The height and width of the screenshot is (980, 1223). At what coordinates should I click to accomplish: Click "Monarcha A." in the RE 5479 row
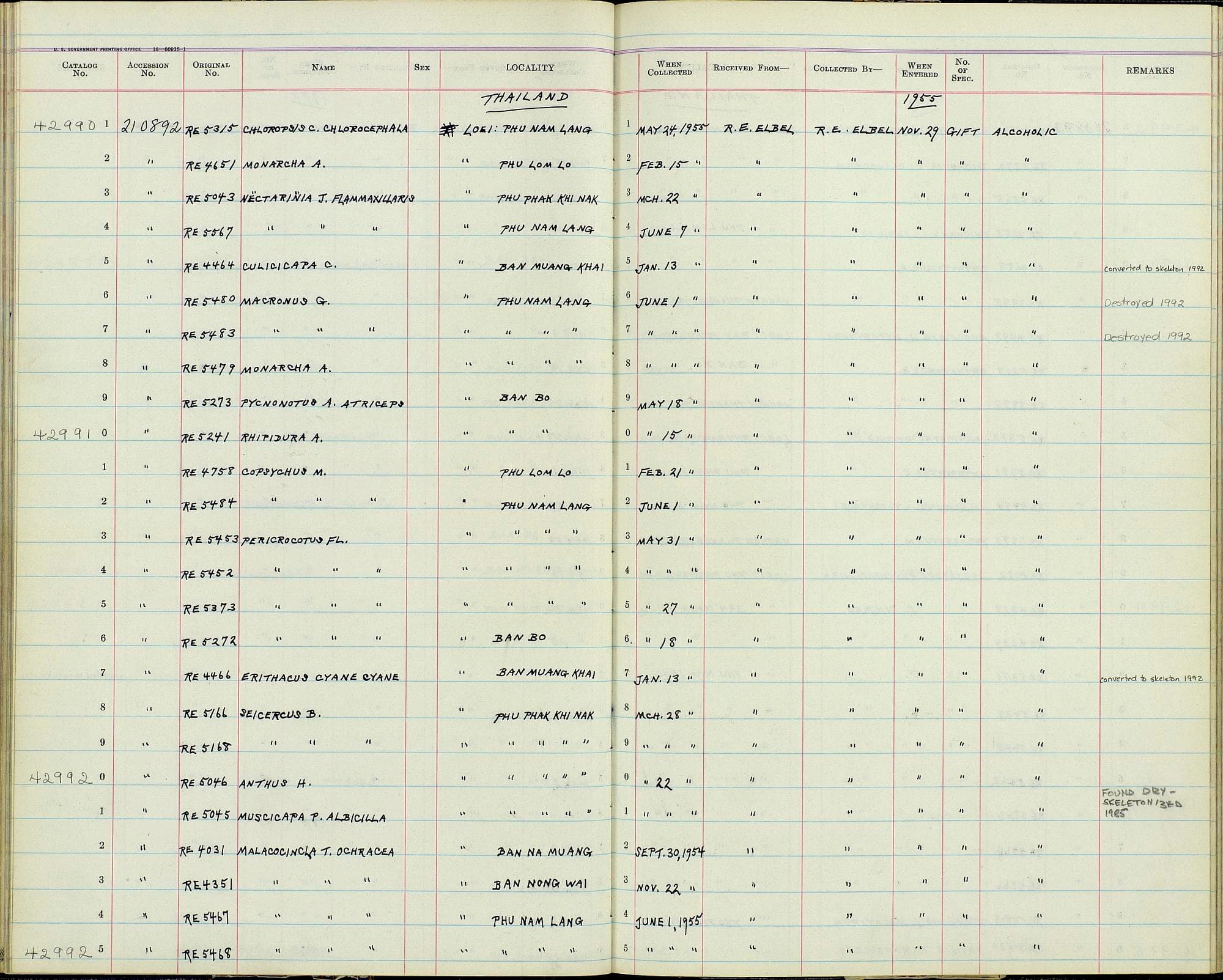[x=286, y=369]
